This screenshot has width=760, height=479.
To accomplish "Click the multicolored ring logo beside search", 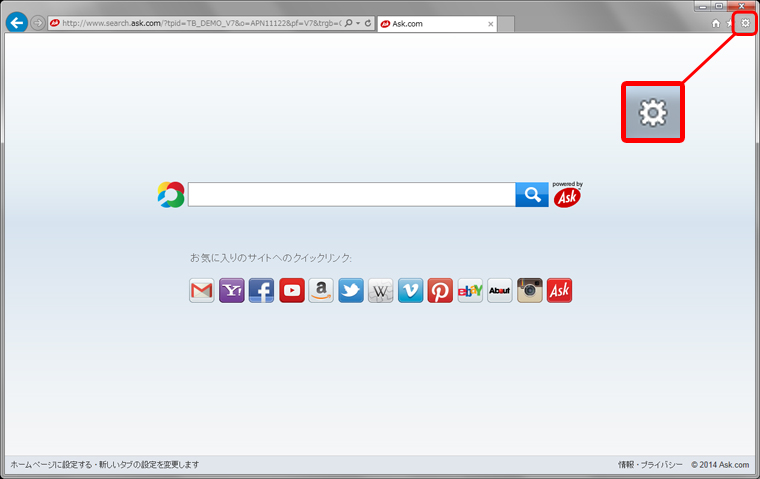I will click(171, 194).
